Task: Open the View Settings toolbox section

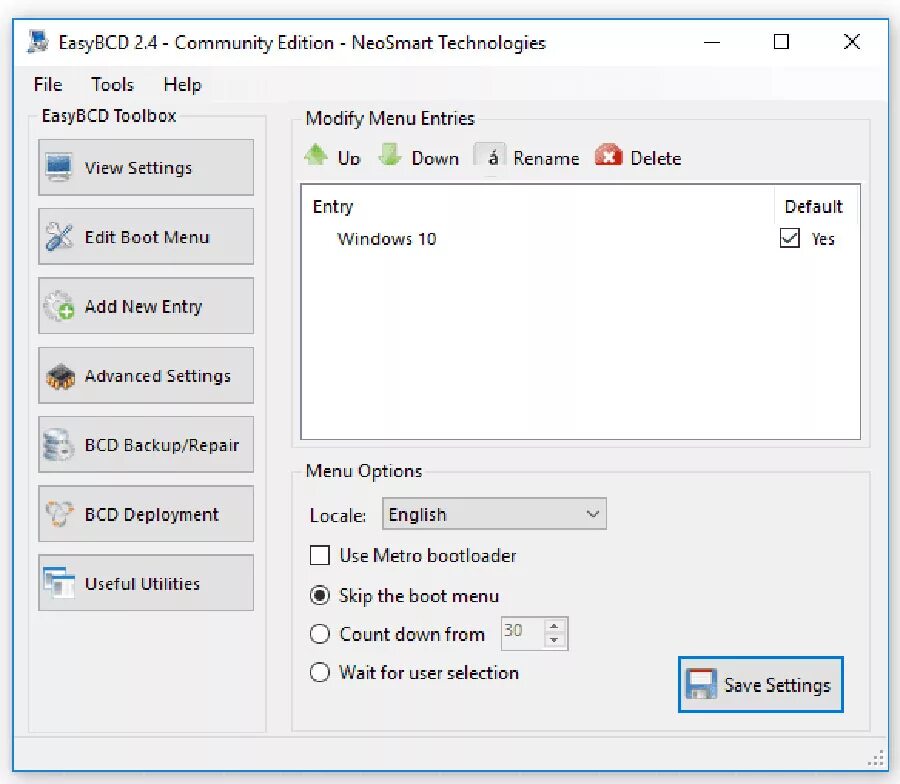Action: pos(146,167)
